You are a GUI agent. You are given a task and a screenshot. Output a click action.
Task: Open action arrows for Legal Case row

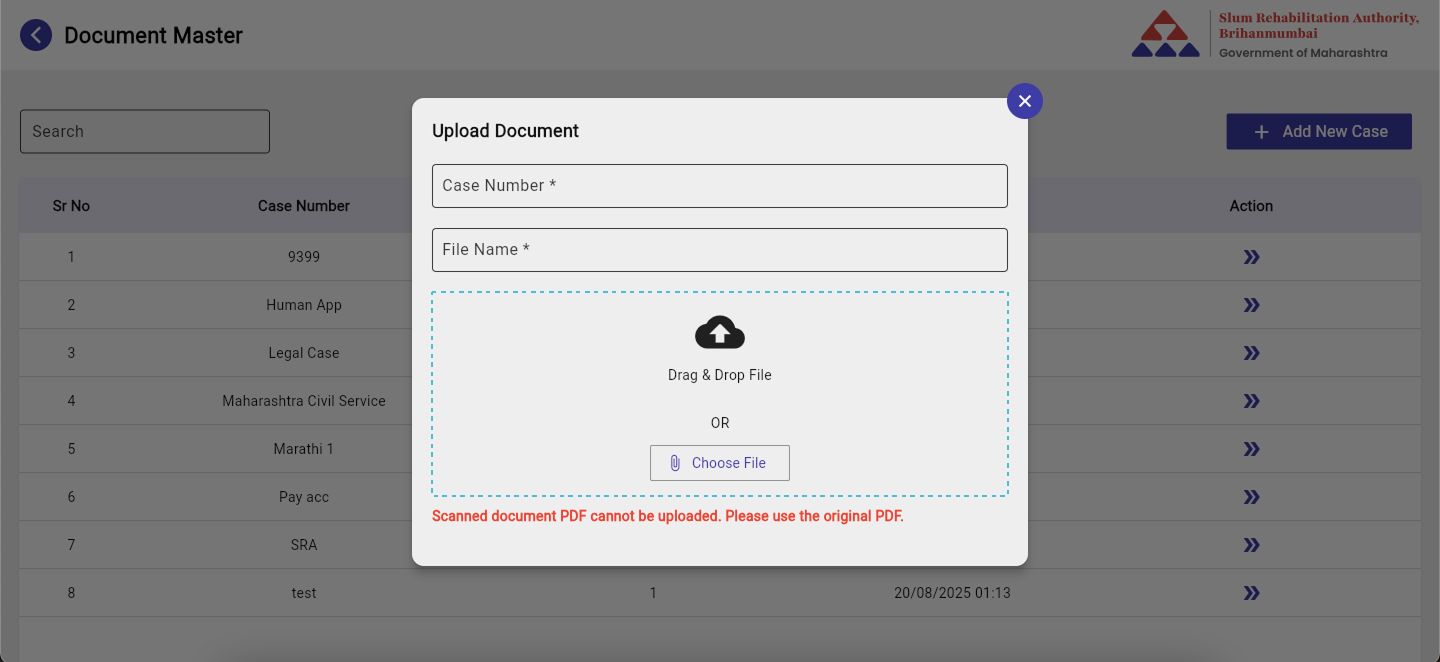[1251, 353]
